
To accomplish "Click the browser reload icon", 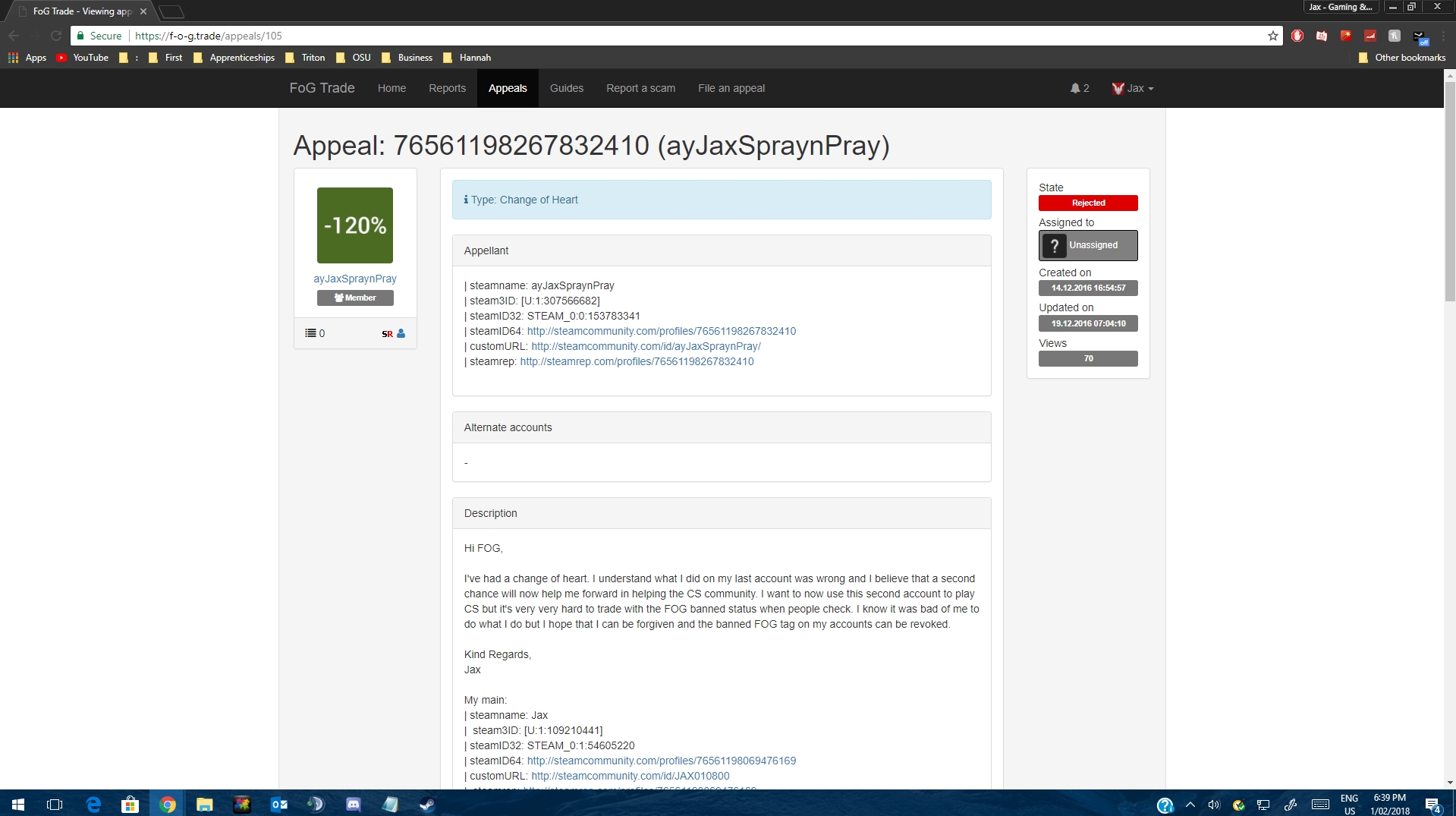I will tap(56, 36).
